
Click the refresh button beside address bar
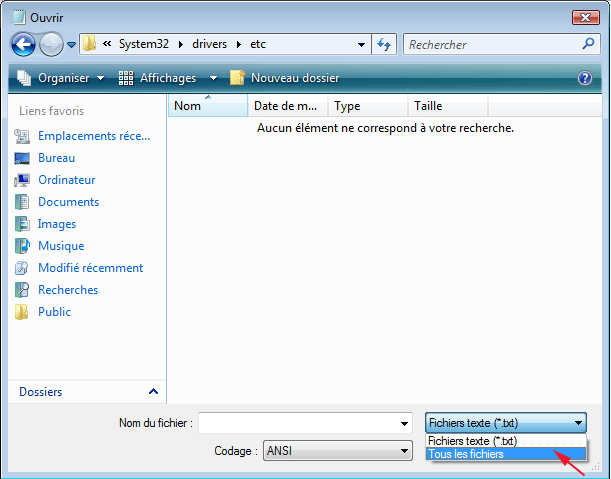coord(384,45)
